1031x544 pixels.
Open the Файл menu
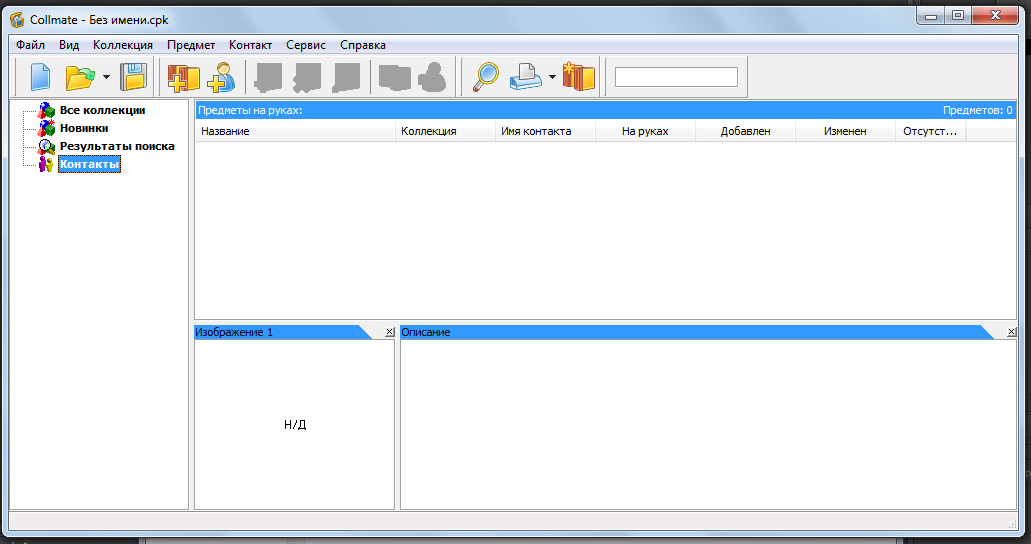[30, 45]
